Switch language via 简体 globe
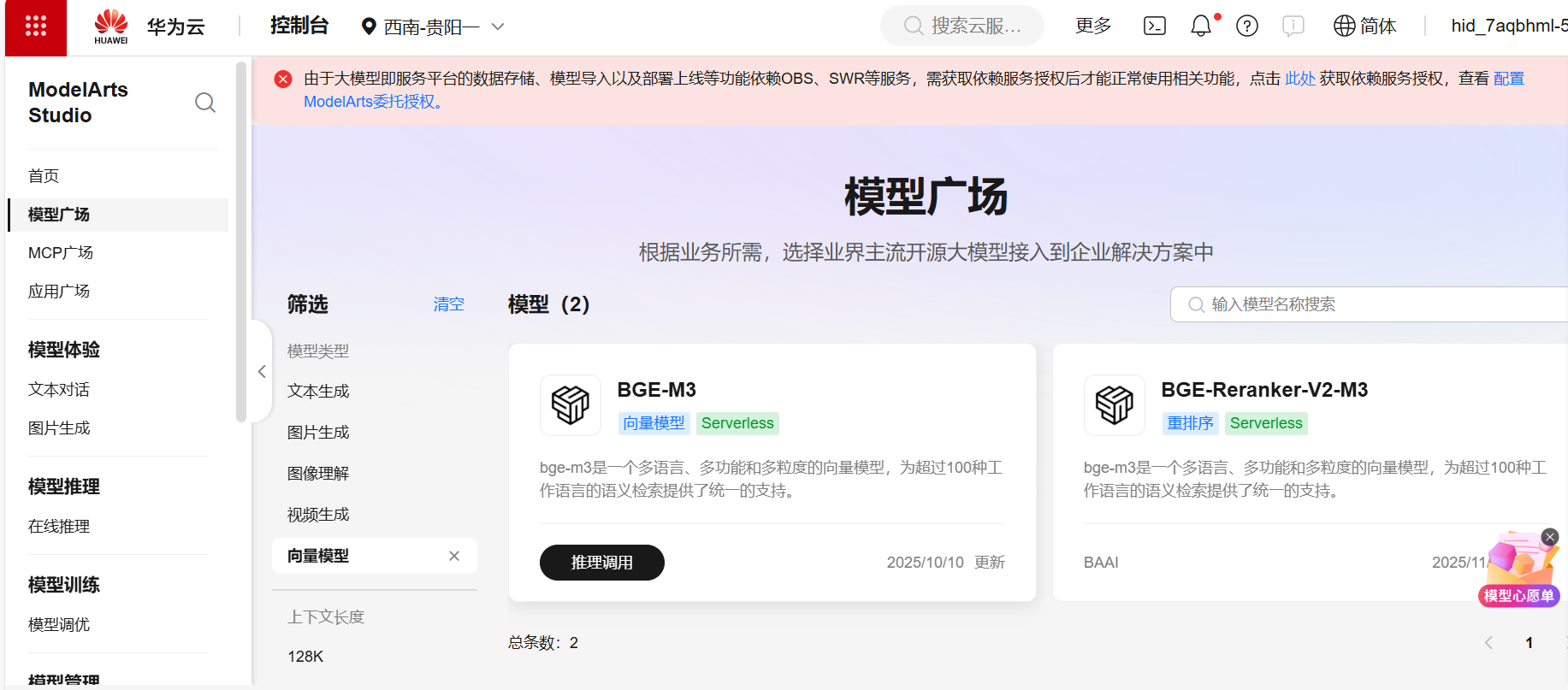The height and width of the screenshot is (690, 1568). 1365,26
